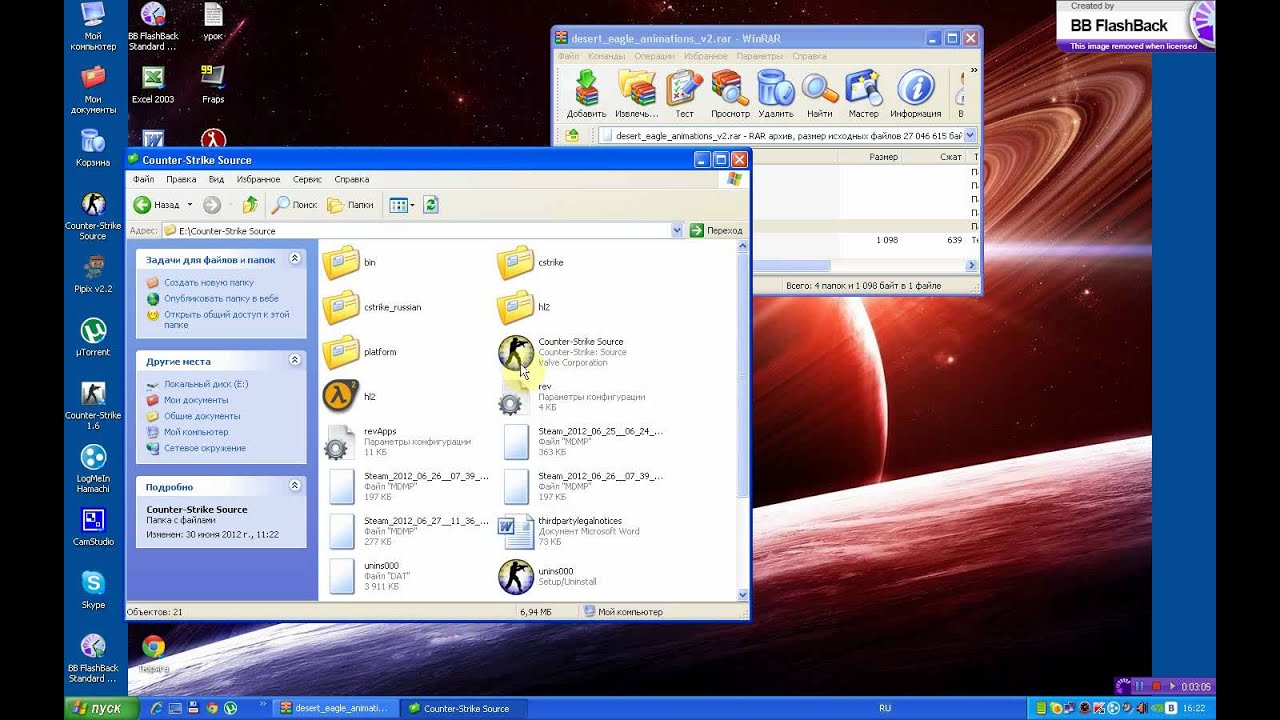Select the Fraps desktop icon
The height and width of the screenshot is (720, 1280).
[x=213, y=84]
